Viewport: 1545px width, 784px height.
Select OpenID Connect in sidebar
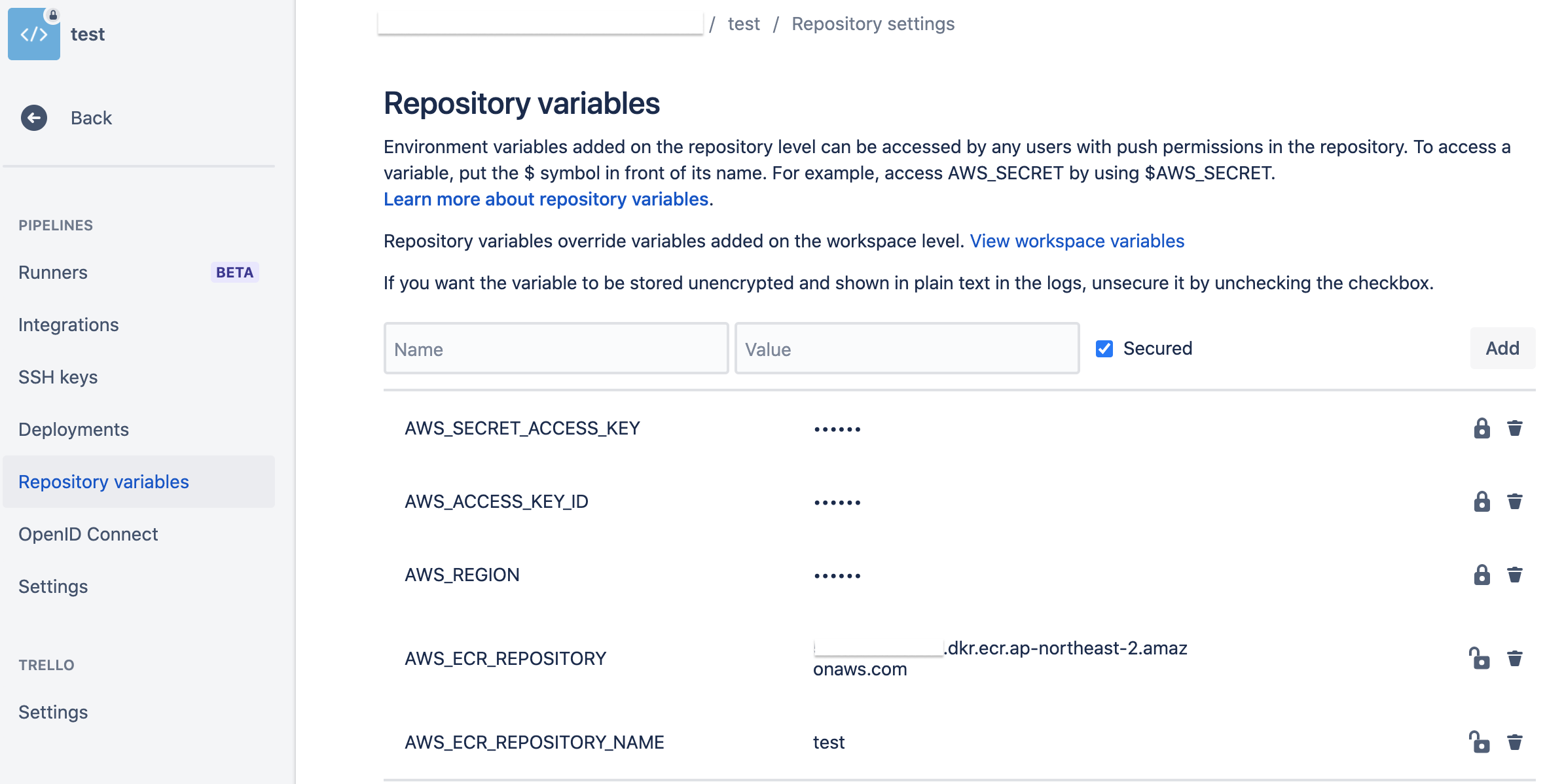pos(88,534)
